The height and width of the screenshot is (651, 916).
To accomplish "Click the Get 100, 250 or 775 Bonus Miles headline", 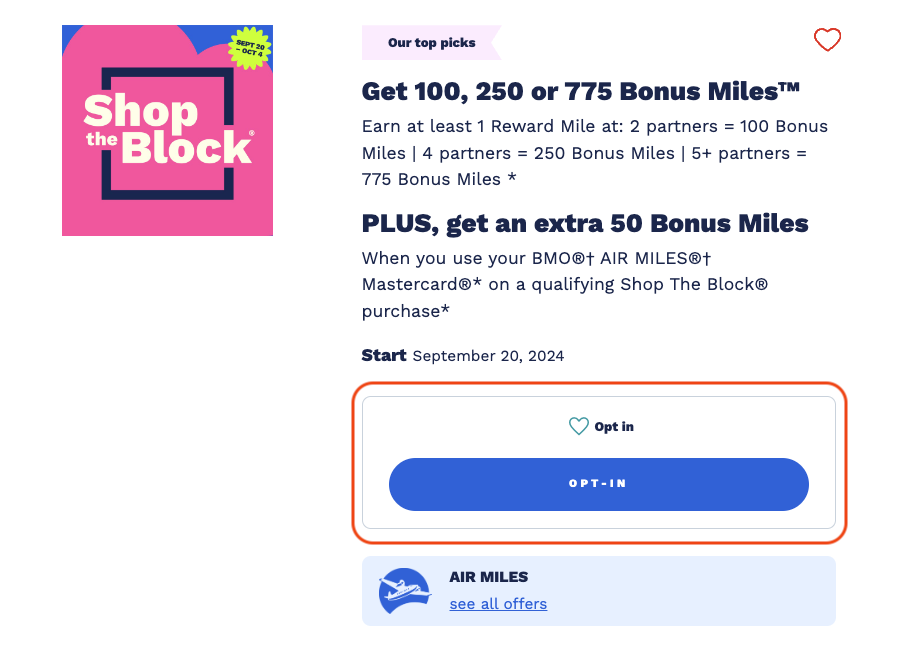I will (581, 92).
